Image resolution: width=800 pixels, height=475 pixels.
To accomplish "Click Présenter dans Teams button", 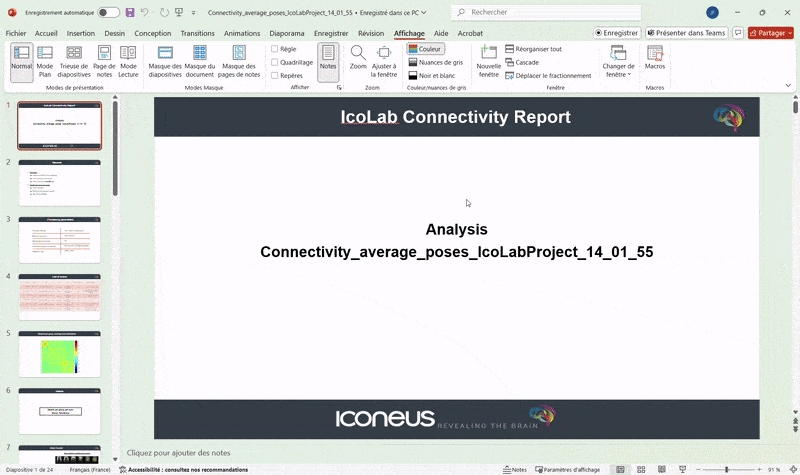I will (x=686, y=33).
